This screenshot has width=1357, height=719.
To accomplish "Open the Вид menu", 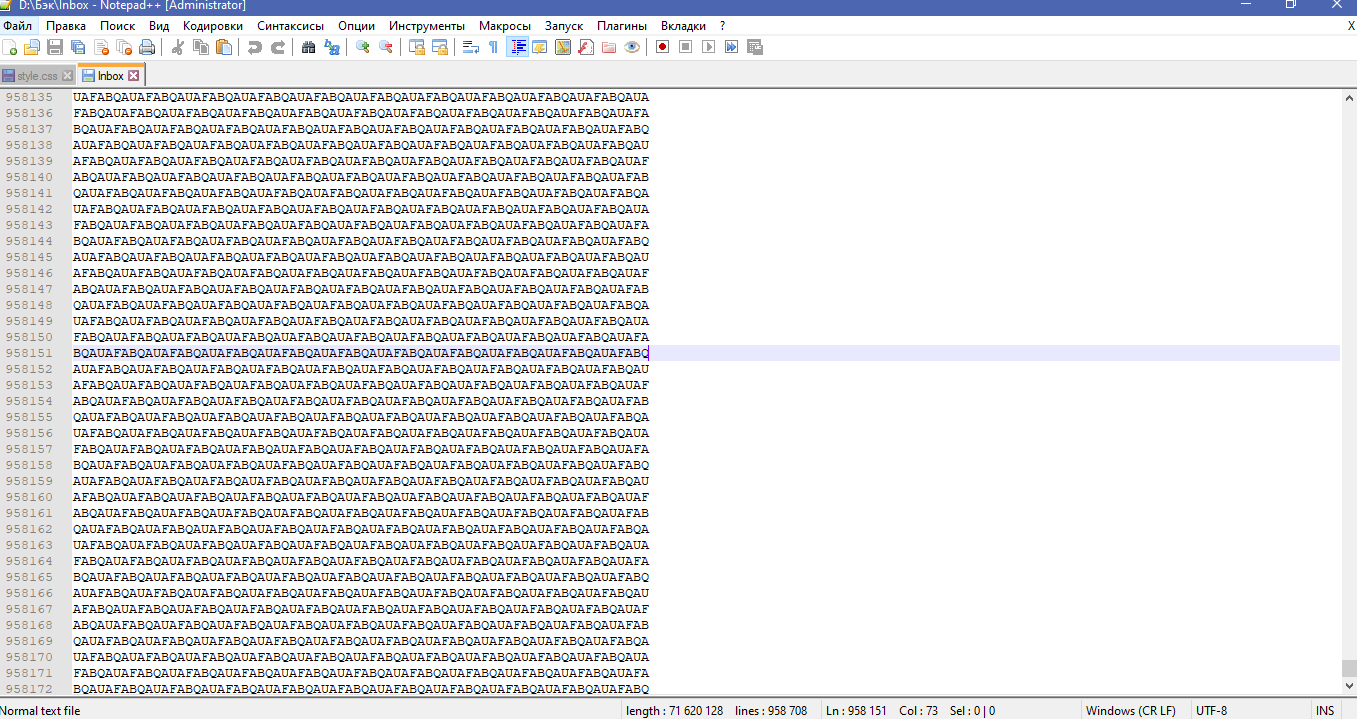I will point(159,26).
